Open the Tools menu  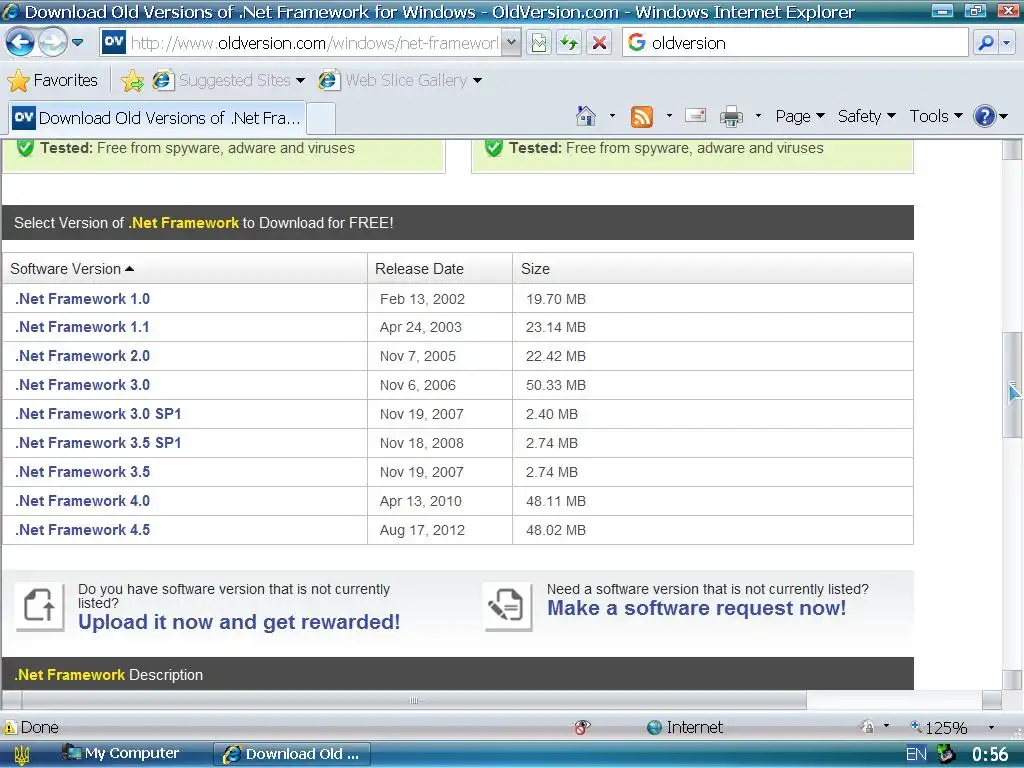[x=936, y=116]
